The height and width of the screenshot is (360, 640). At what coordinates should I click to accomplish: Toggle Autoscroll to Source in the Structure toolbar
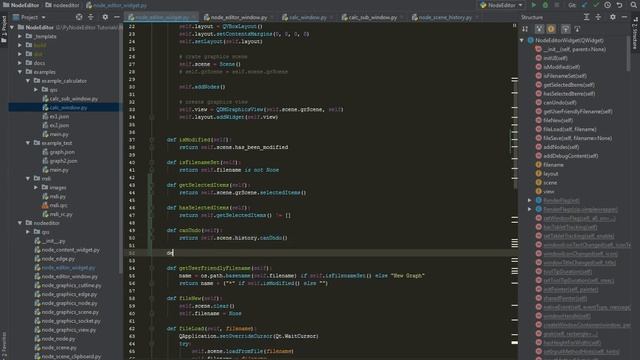(565, 29)
